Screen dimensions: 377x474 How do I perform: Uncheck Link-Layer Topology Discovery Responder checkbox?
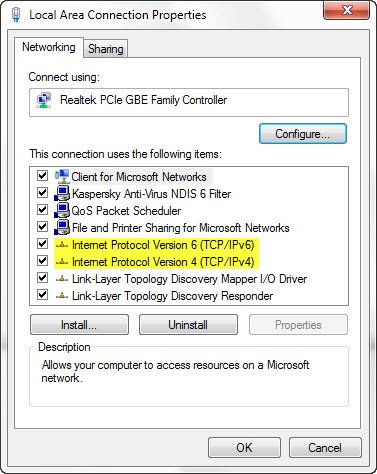42,295
